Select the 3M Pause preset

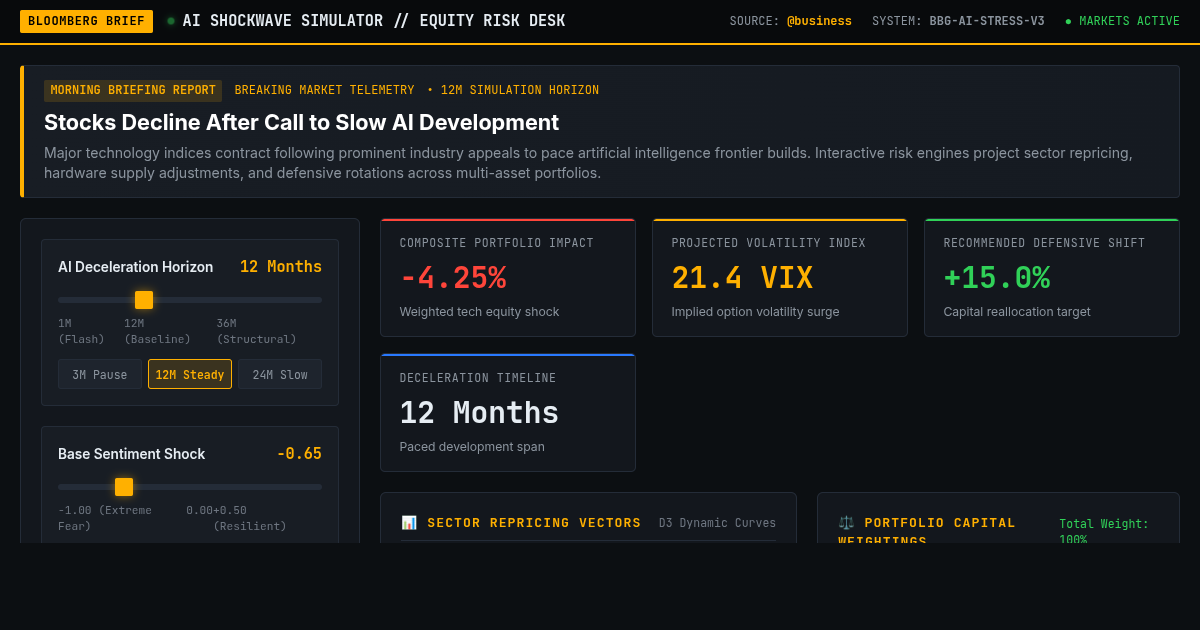[100, 374]
